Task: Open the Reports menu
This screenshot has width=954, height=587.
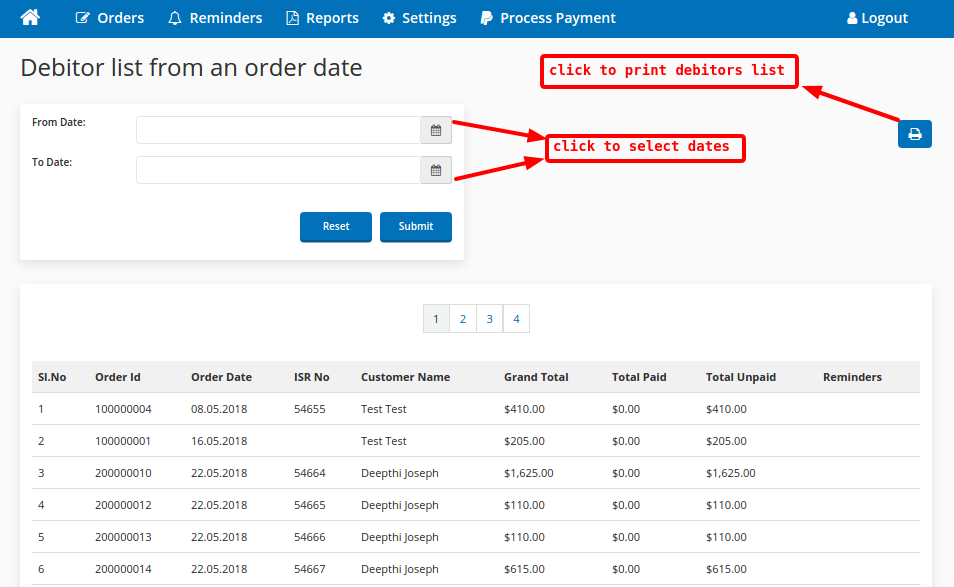Action: [x=322, y=18]
